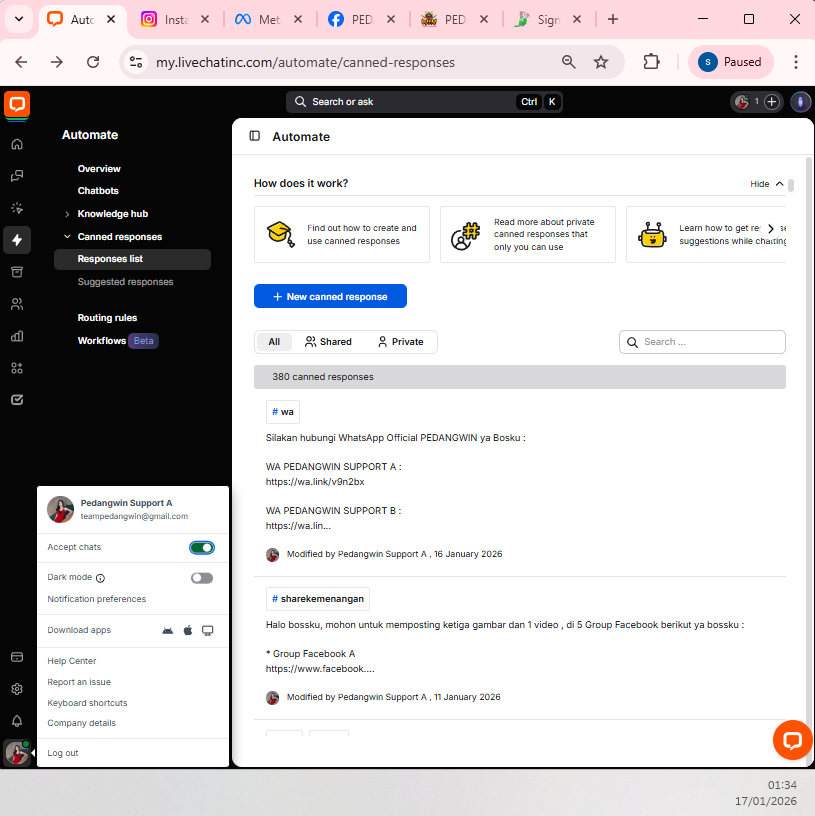Click Apple download app icon

(x=188, y=631)
